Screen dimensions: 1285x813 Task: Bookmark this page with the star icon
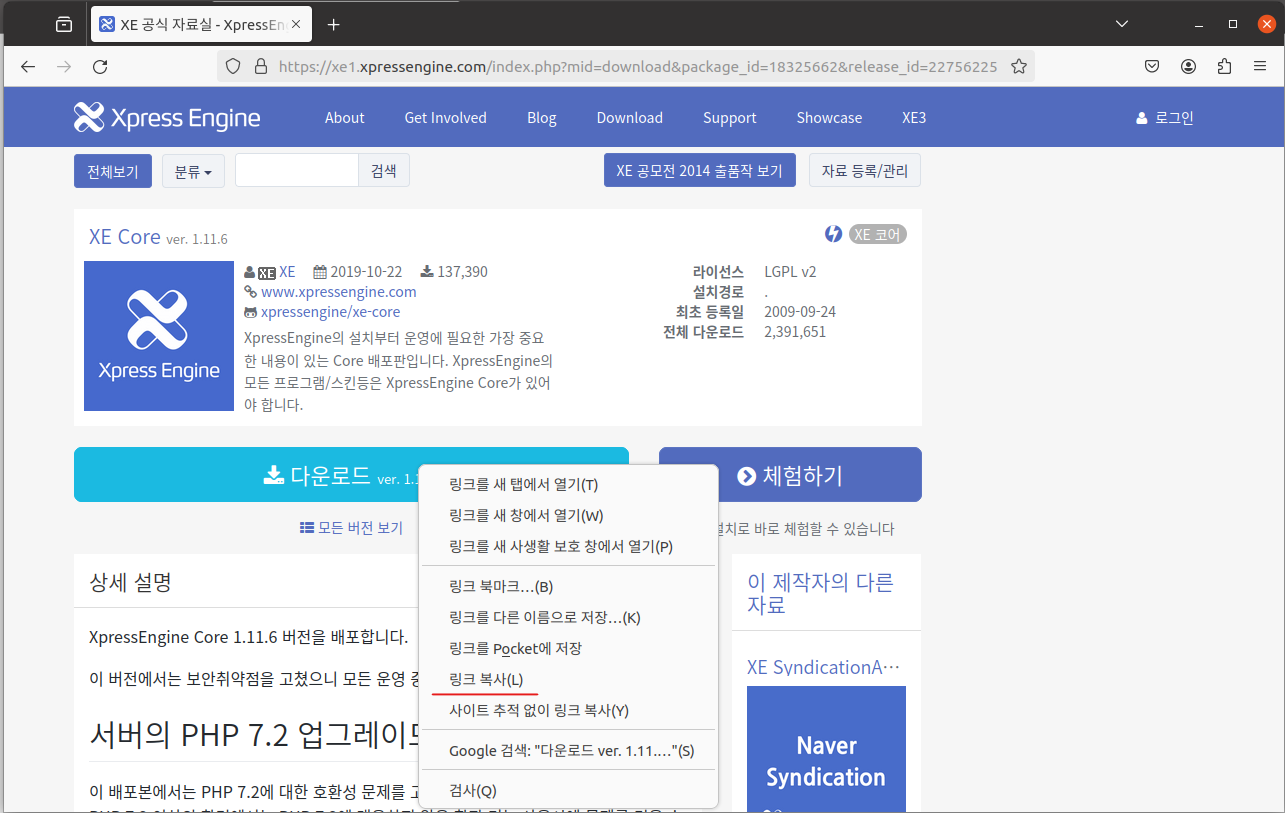(1019, 67)
